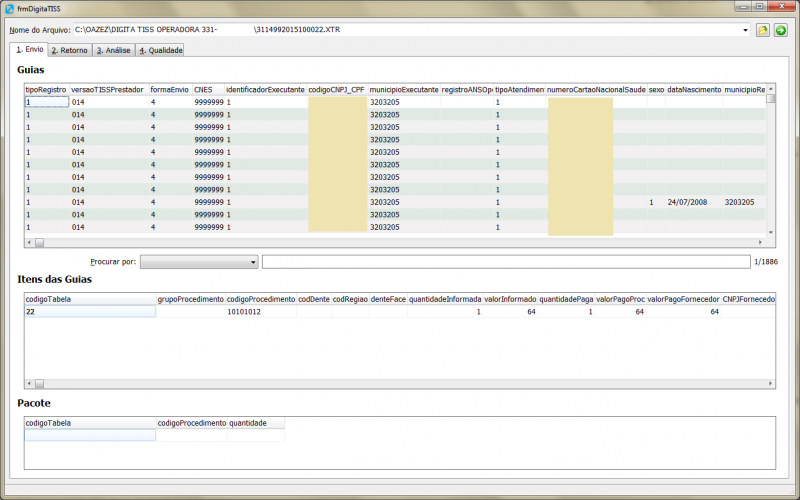Click the dataNascimento column header
The height and width of the screenshot is (500, 800).
click(x=694, y=90)
